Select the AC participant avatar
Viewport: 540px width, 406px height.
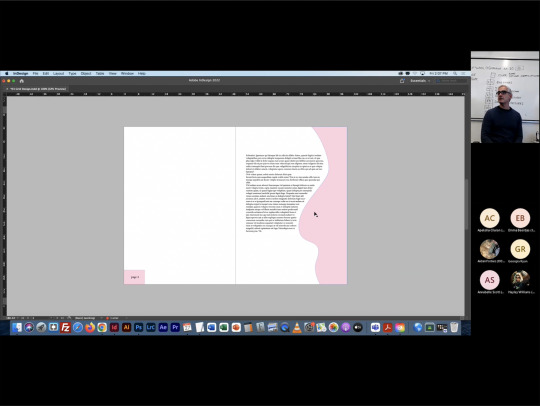coord(489,218)
